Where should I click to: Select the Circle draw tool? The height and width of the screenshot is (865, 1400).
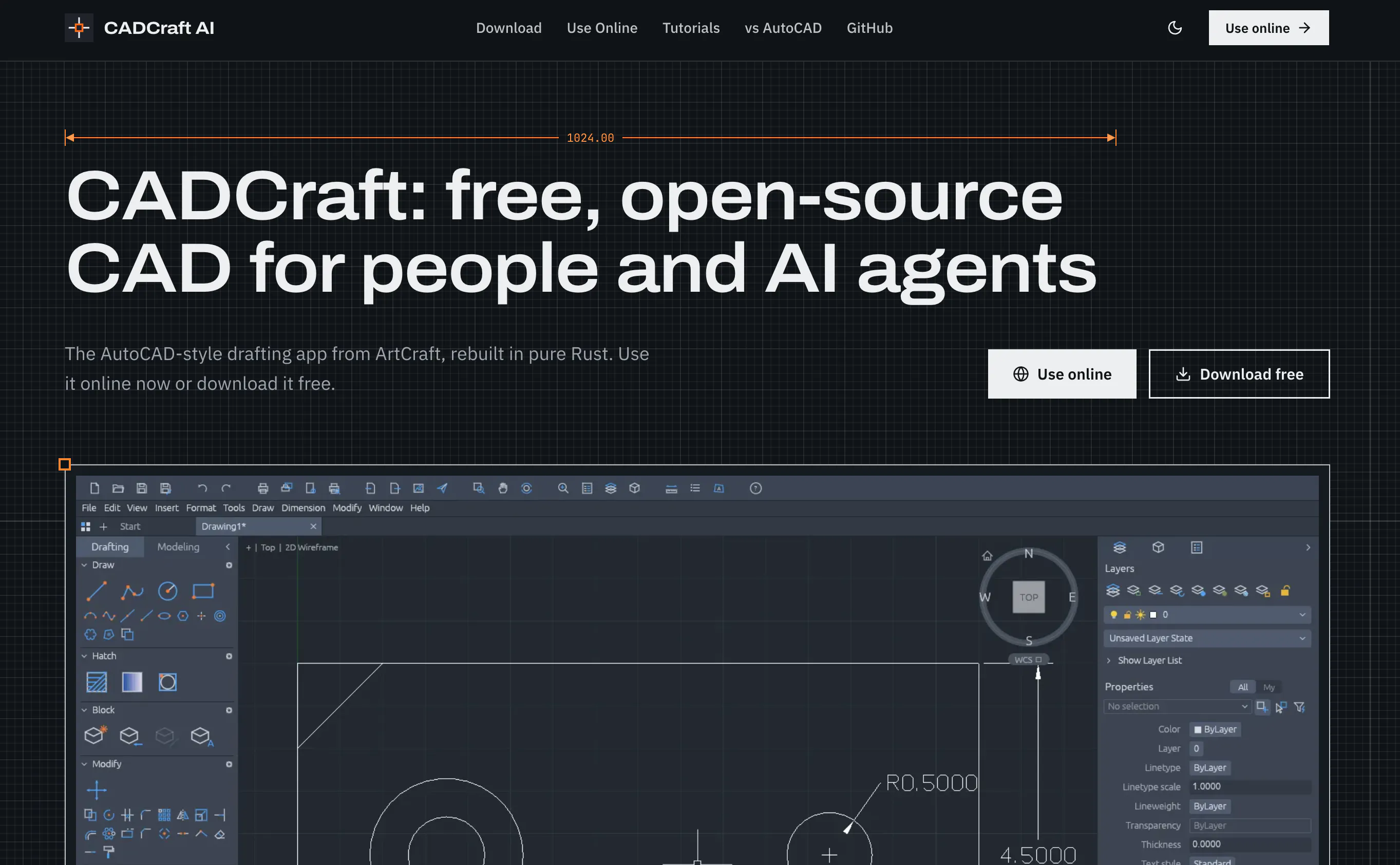[x=167, y=591]
